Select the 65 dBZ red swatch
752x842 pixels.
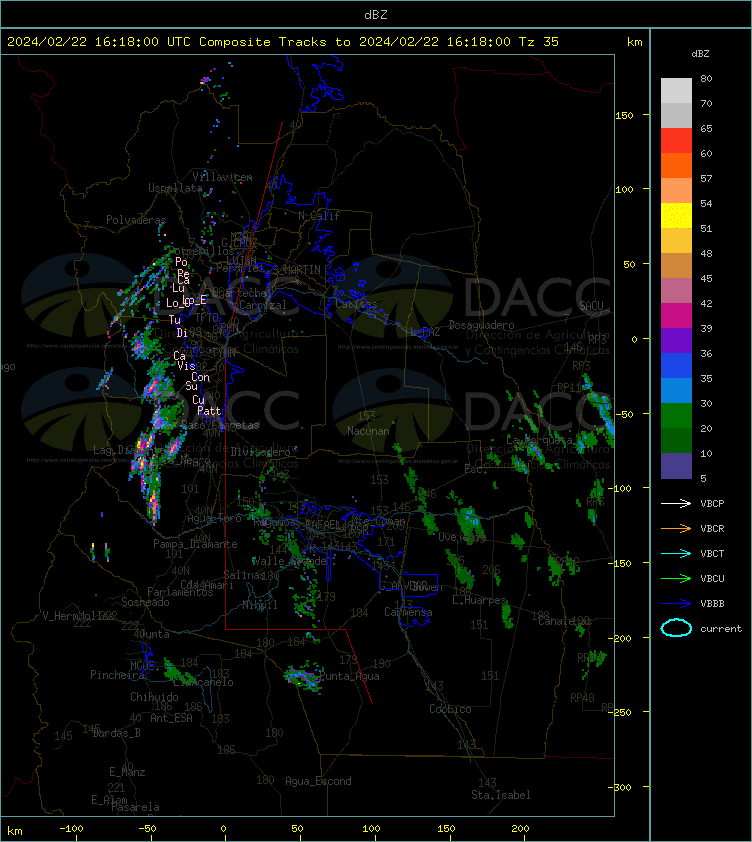click(x=676, y=140)
